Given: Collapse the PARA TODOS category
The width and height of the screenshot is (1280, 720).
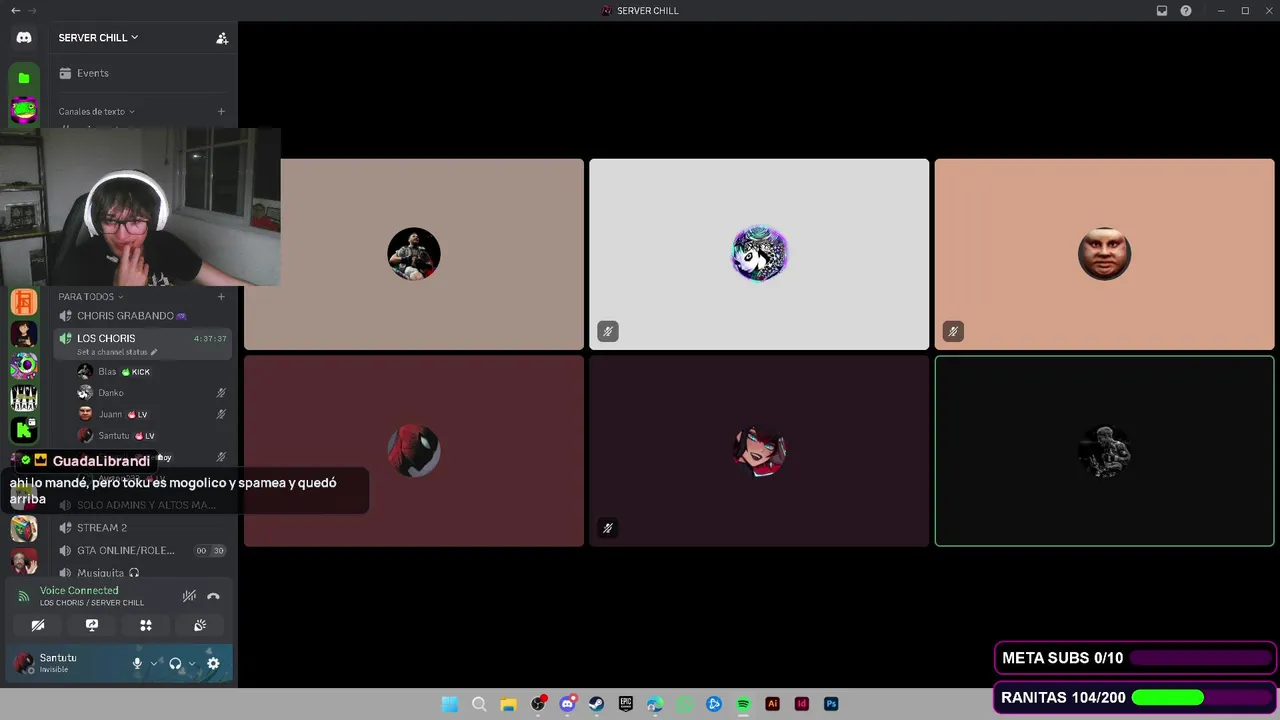Looking at the screenshot, I should [x=90, y=297].
